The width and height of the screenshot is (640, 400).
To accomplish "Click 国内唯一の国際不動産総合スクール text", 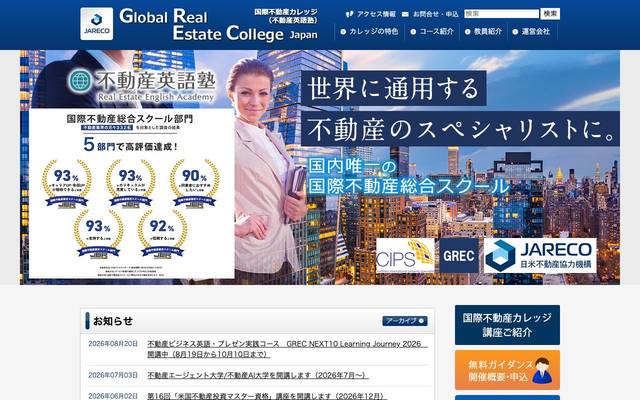I will [408, 176].
